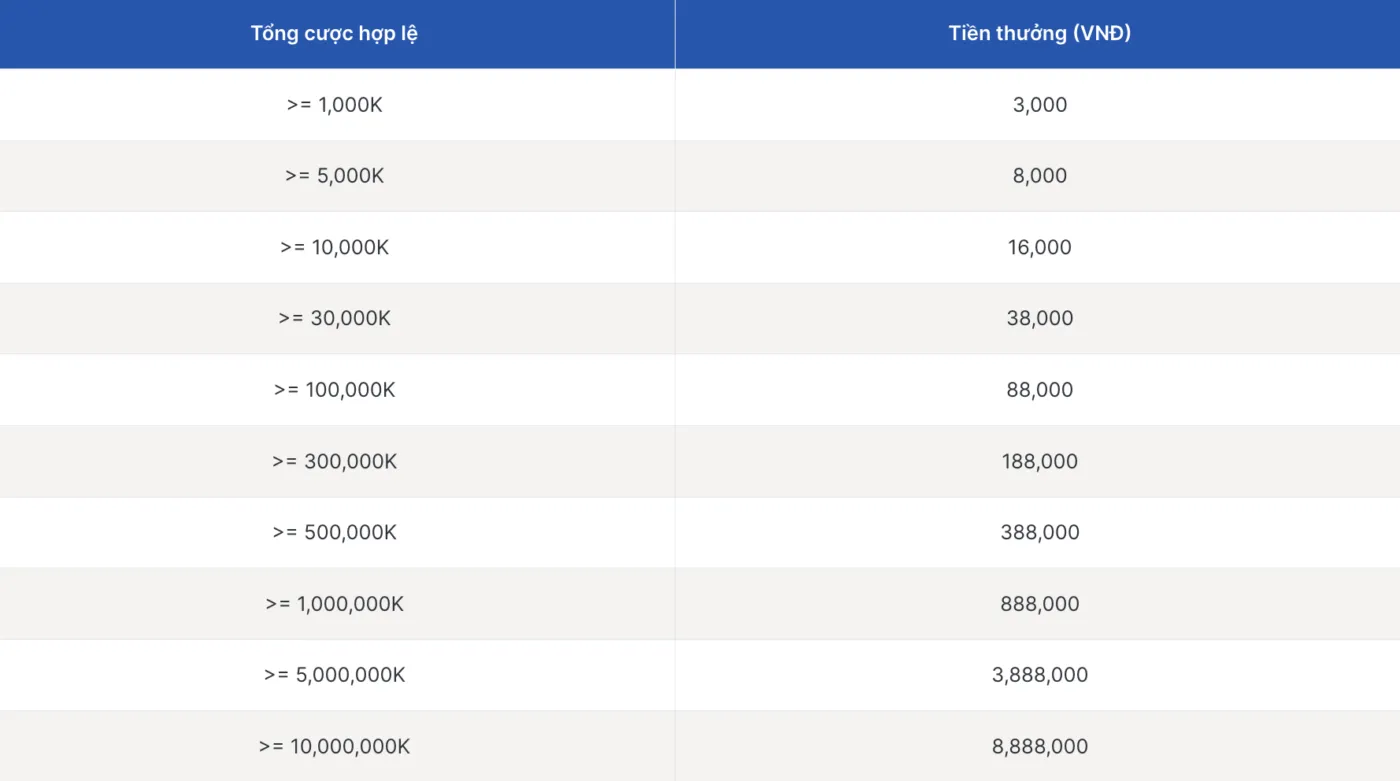Image resolution: width=1400 pixels, height=781 pixels.
Task: Select the ">= 5,000K" cell
Action: click(x=334, y=176)
